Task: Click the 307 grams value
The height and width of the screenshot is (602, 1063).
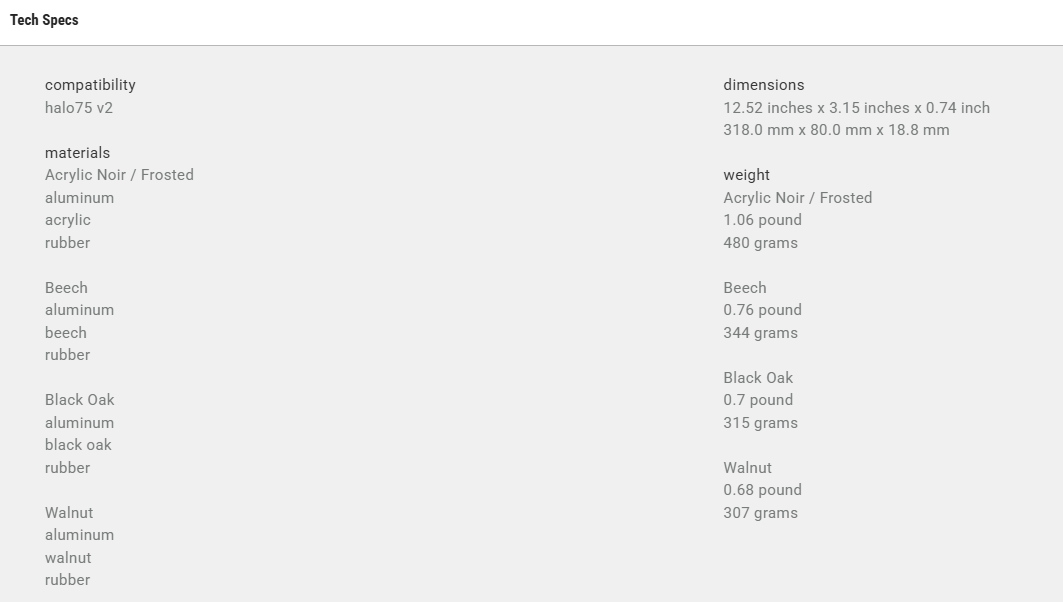Action: click(760, 513)
